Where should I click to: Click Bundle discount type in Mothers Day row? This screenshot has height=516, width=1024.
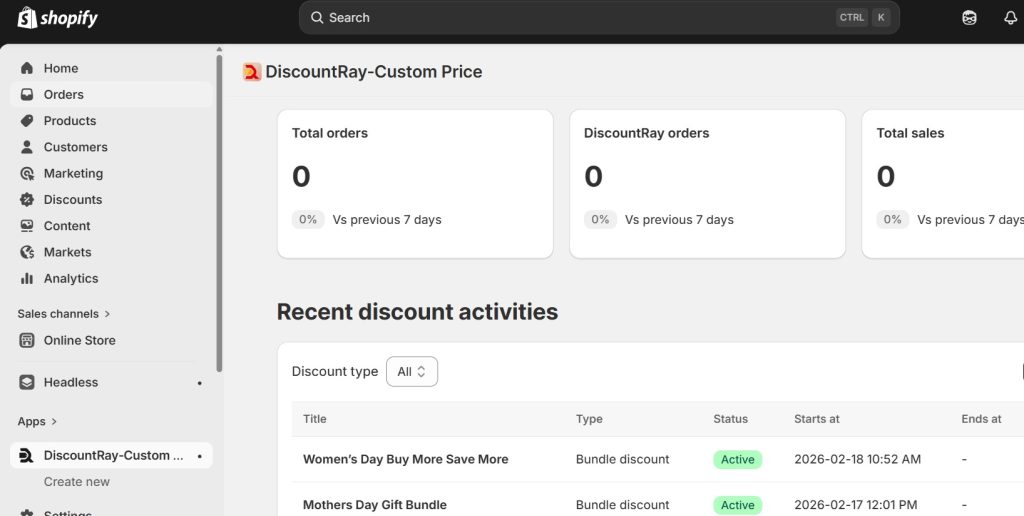pyautogui.click(x=622, y=505)
